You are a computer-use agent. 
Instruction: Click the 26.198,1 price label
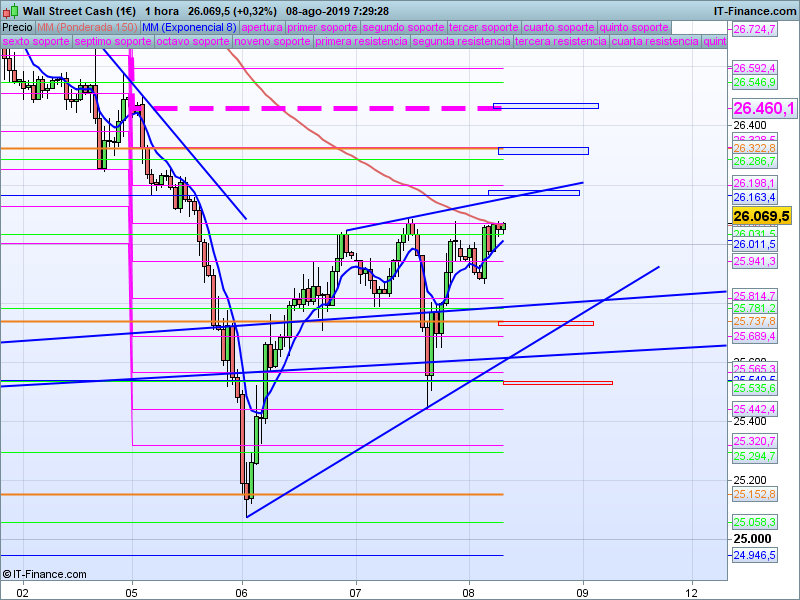755,183
